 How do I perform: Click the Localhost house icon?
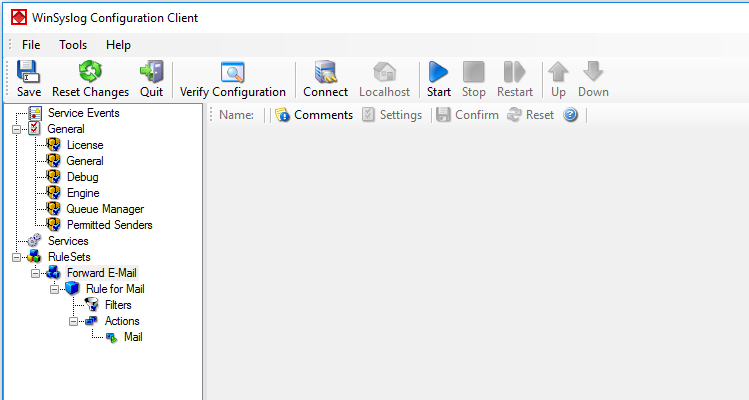(385, 72)
